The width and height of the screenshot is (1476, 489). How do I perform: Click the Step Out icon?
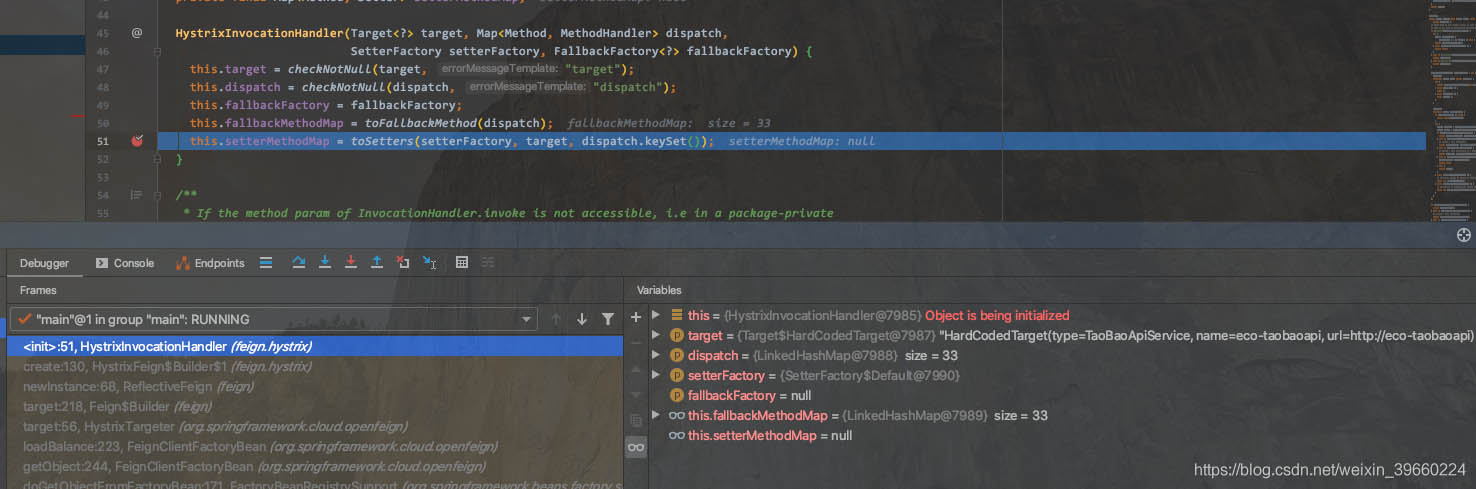tap(376, 263)
